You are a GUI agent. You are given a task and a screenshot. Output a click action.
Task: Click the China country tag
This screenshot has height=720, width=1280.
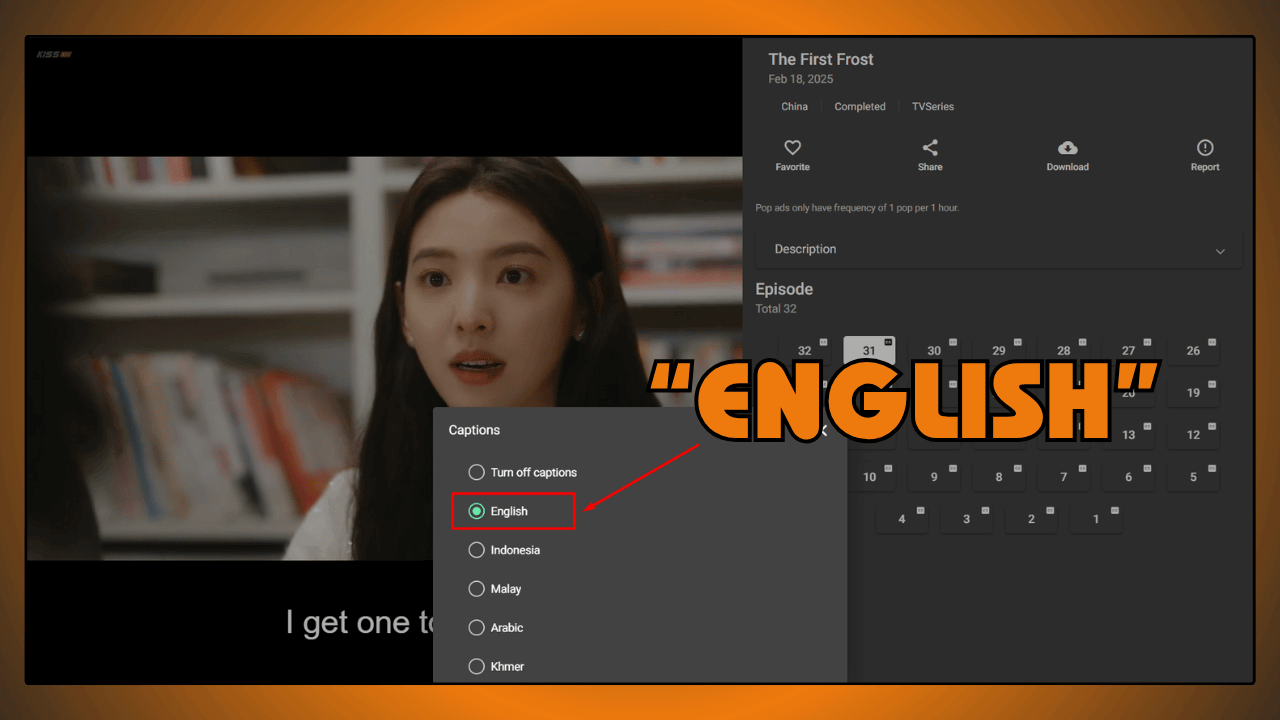[x=794, y=107]
